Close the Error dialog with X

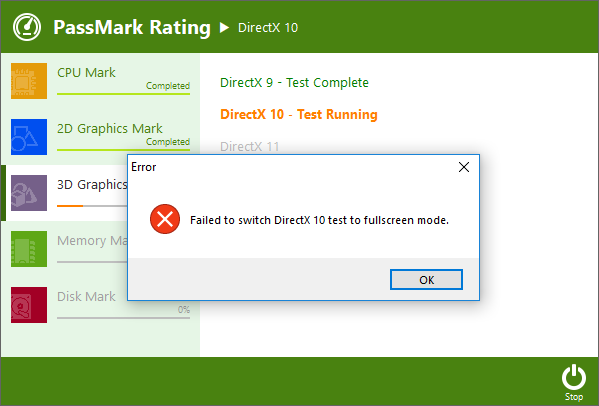(464, 167)
